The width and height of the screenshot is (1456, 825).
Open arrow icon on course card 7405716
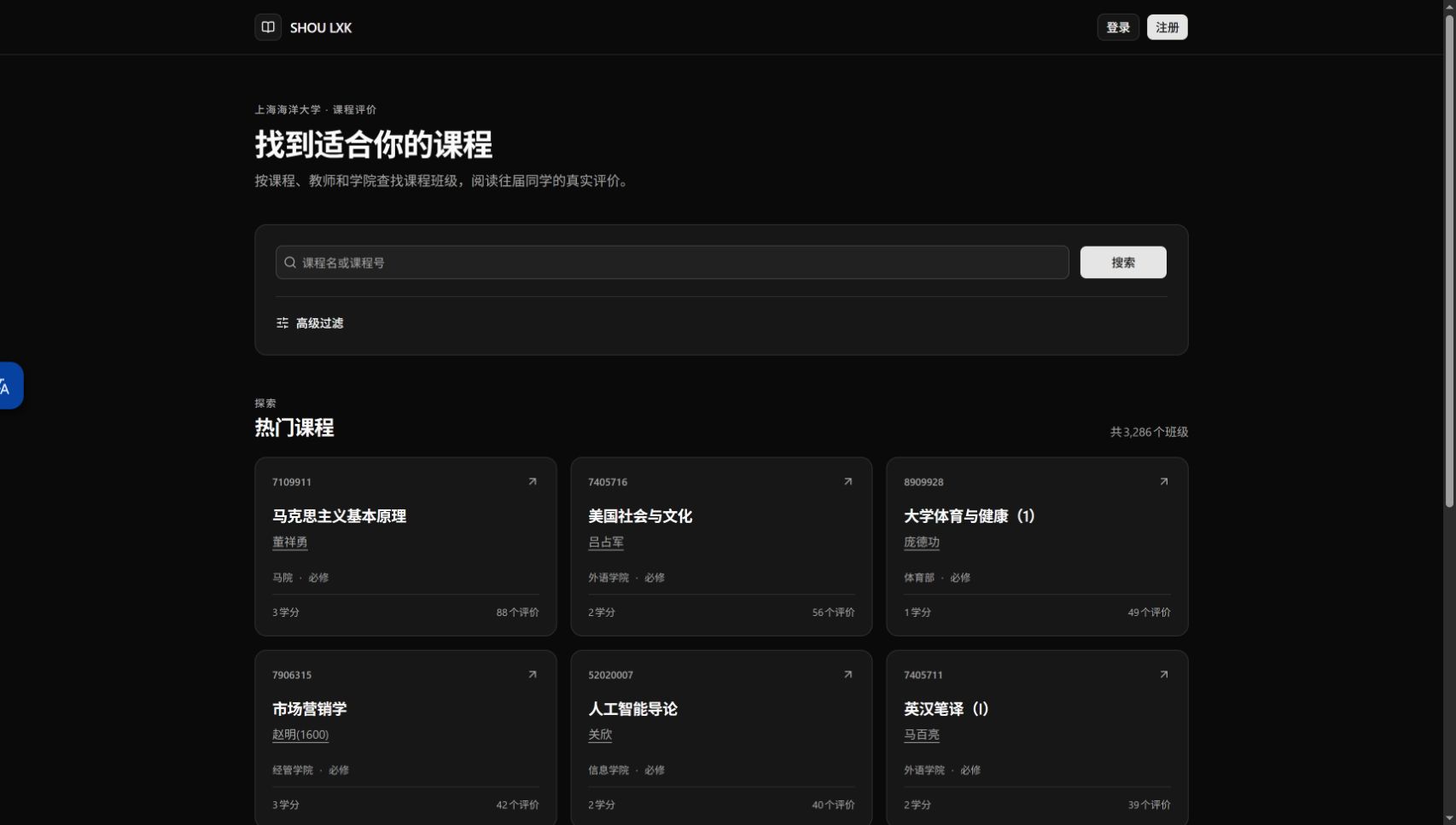coord(848,482)
